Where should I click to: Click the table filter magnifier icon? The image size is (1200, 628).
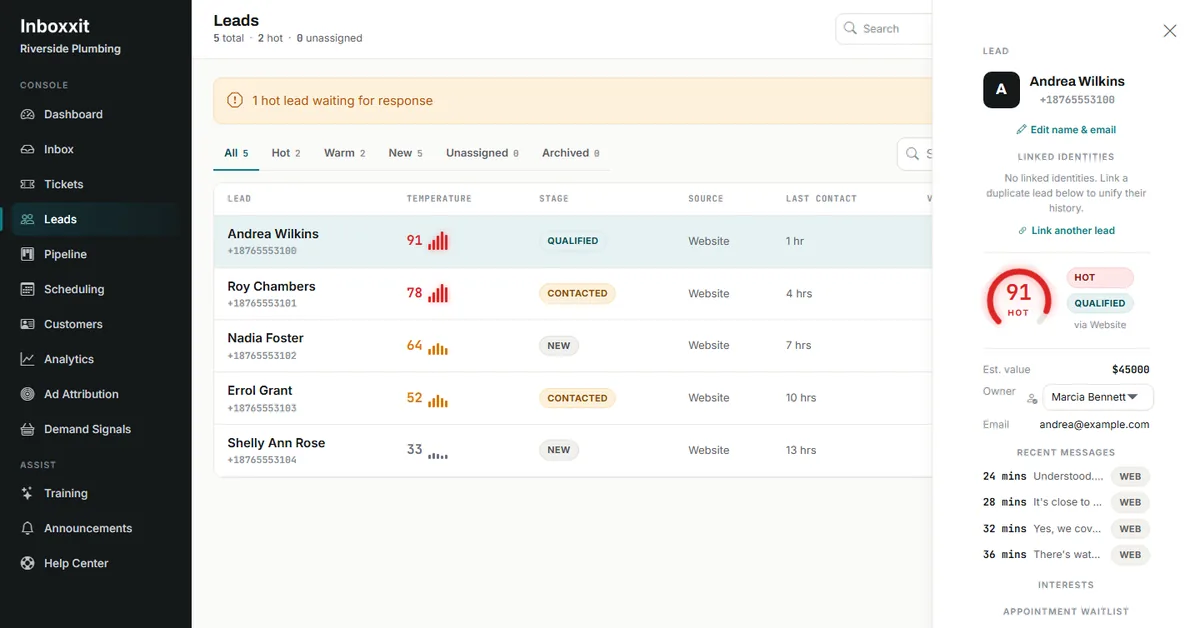click(x=912, y=154)
